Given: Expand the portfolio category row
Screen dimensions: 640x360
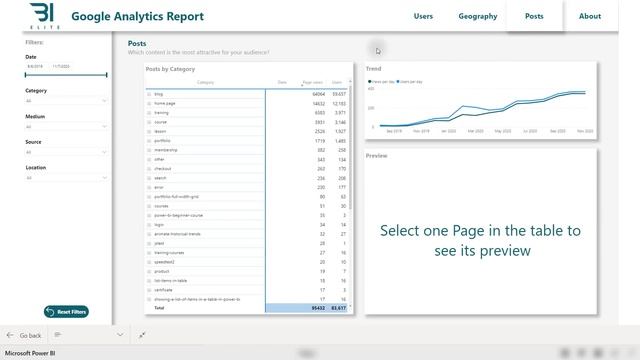Looking at the screenshot, I should (149, 141).
